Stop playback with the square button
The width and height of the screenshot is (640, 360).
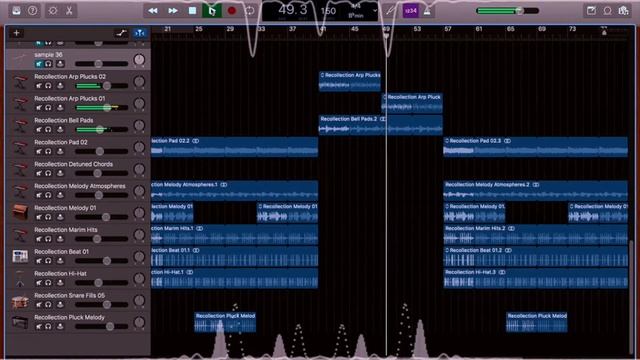point(192,11)
